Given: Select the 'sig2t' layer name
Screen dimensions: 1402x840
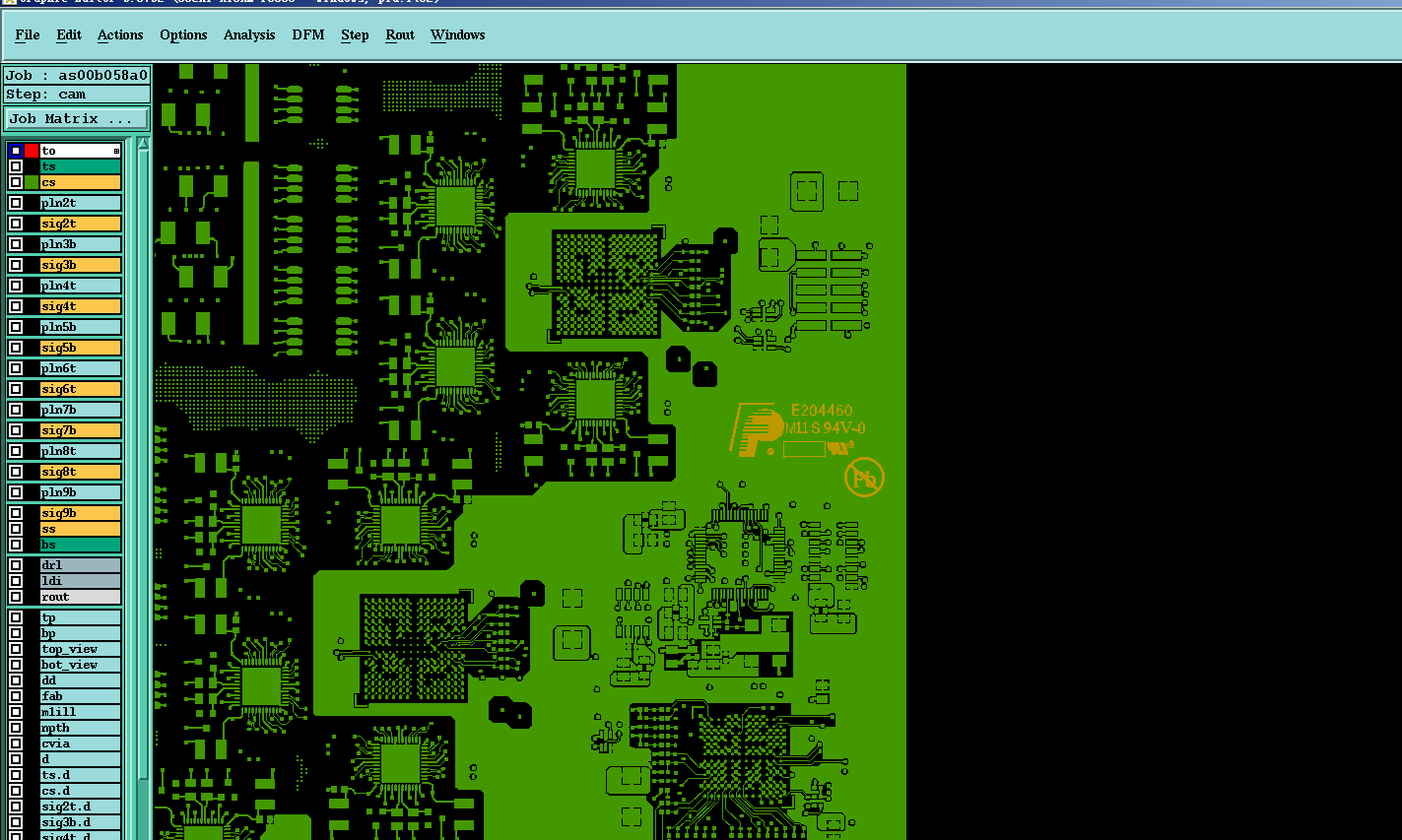Looking at the screenshot, I should point(80,224).
